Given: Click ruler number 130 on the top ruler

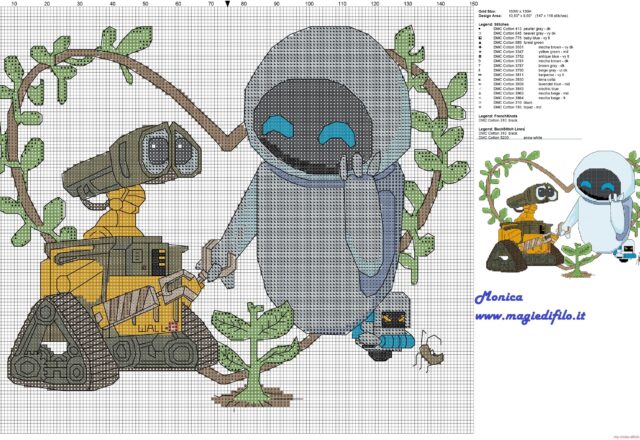Looking at the screenshot, I should tap(408, 4).
